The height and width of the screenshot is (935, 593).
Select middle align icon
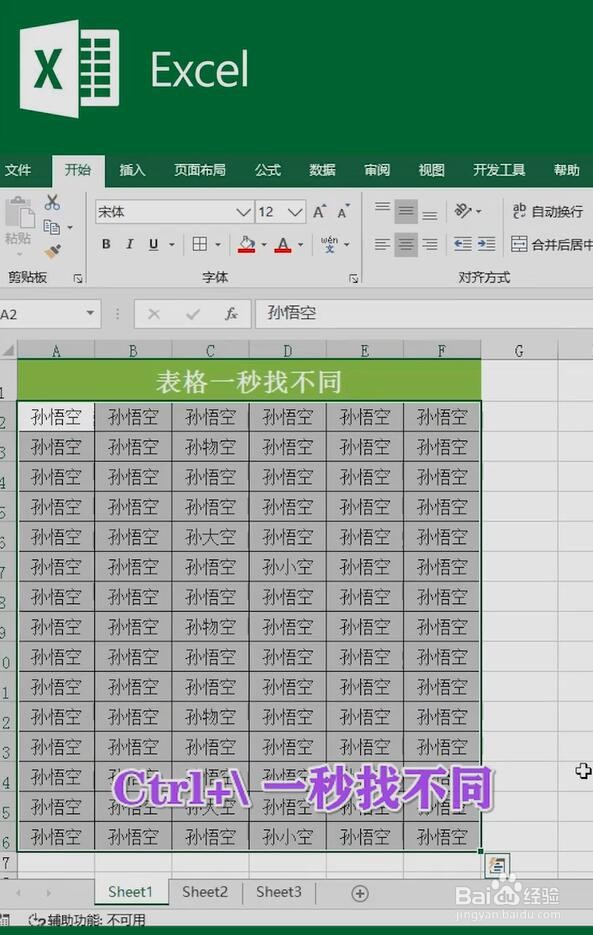point(406,211)
